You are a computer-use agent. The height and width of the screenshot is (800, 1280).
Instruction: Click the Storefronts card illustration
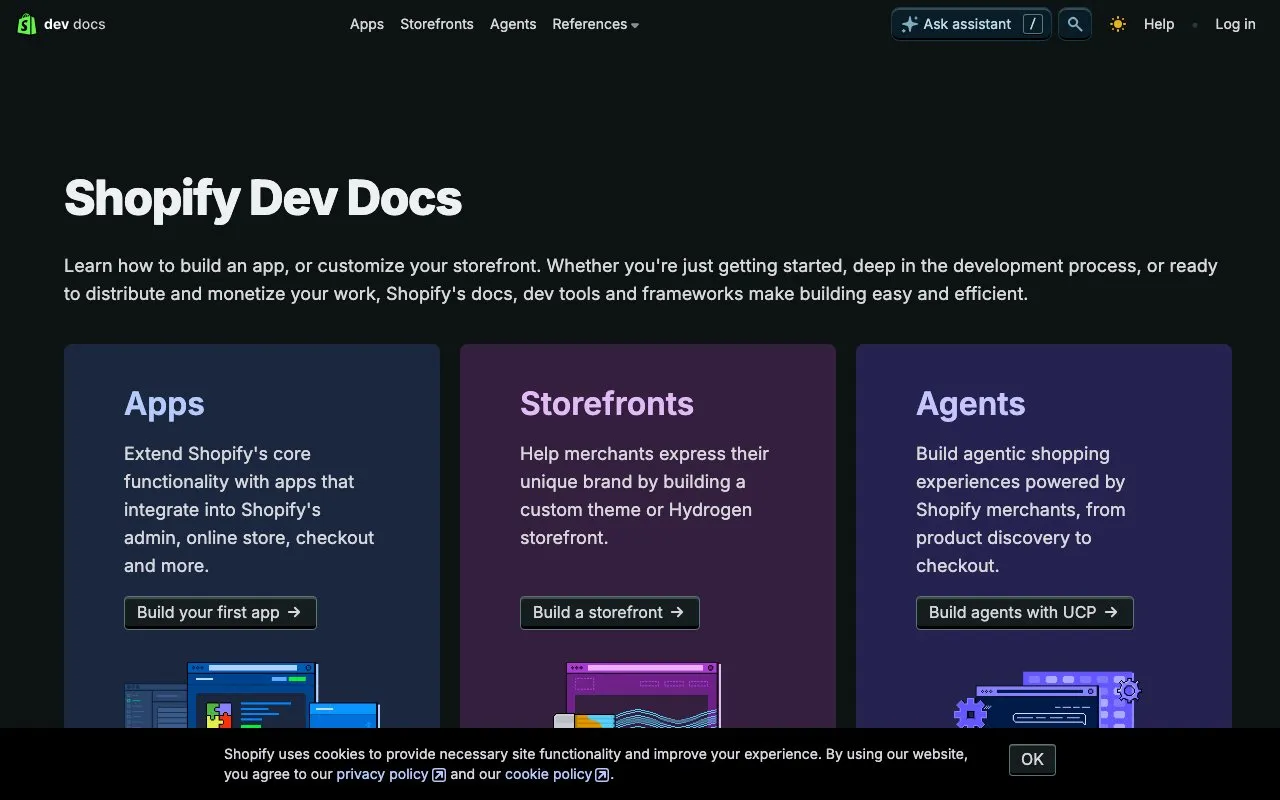click(x=637, y=695)
